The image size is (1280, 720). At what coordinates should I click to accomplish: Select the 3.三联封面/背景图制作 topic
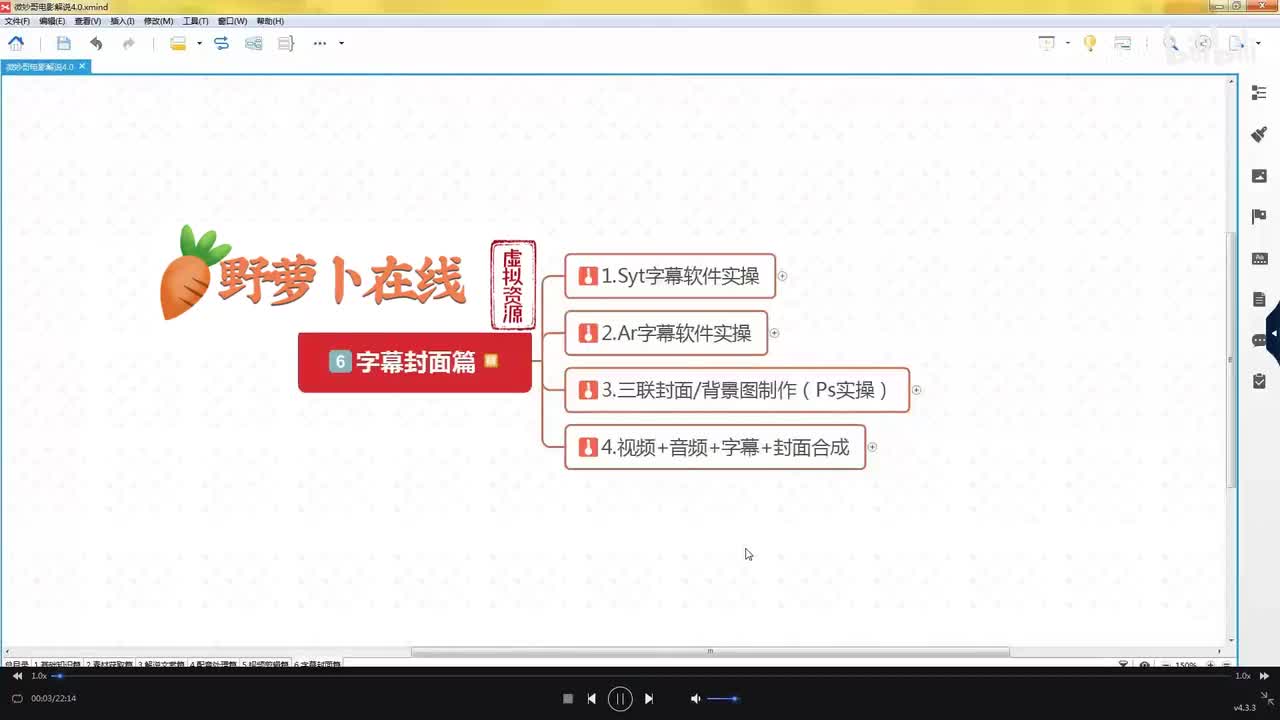pos(737,390)
